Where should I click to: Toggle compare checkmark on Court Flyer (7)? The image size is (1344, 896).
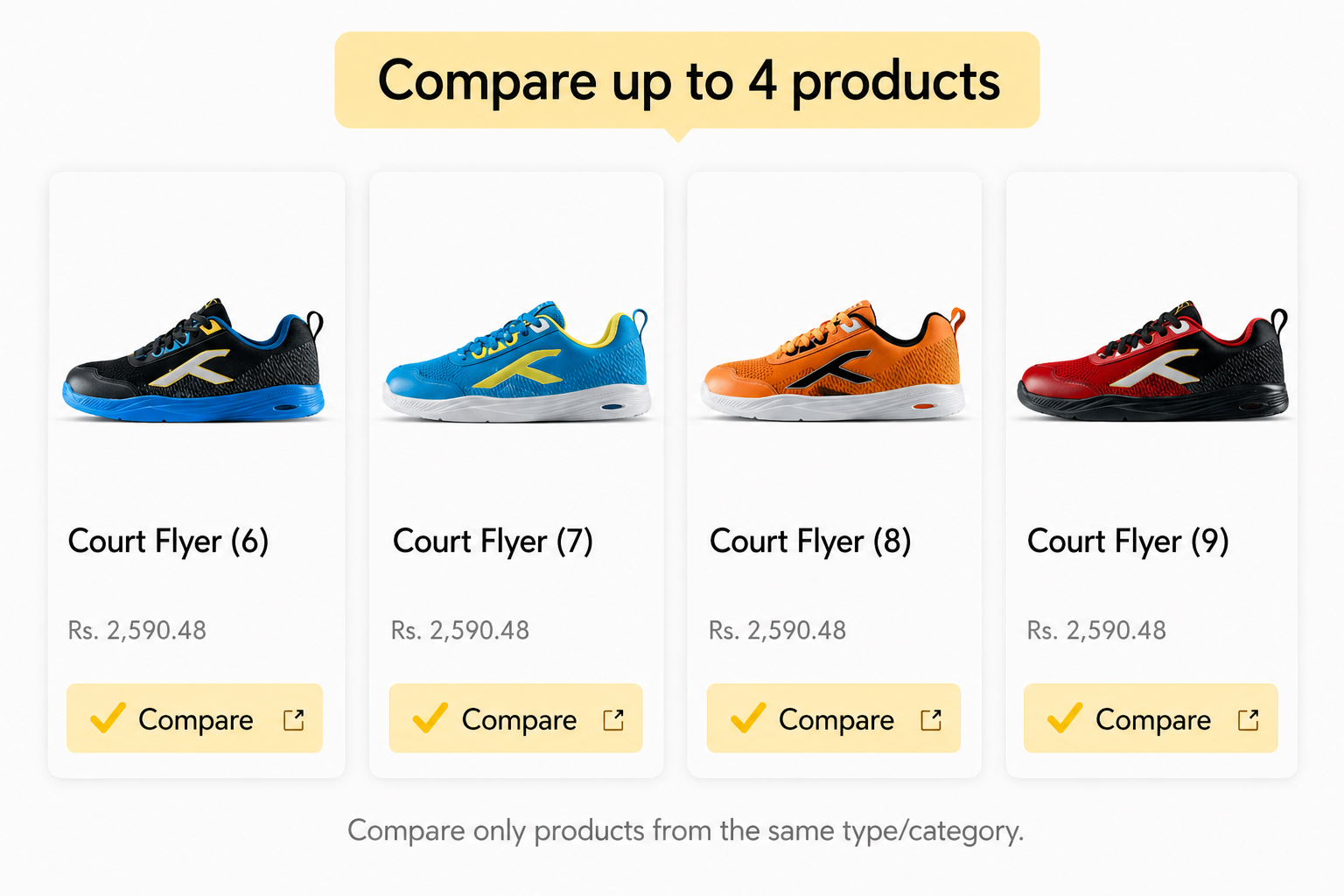click(430, 718)
